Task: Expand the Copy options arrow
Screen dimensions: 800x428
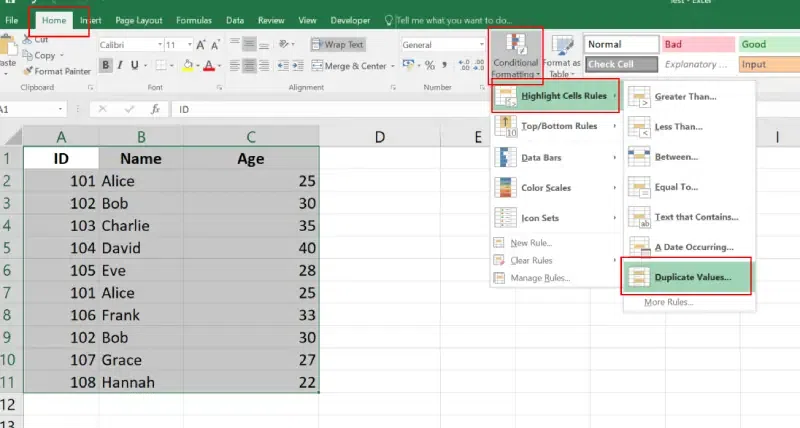Action: [x=62, y=55]
